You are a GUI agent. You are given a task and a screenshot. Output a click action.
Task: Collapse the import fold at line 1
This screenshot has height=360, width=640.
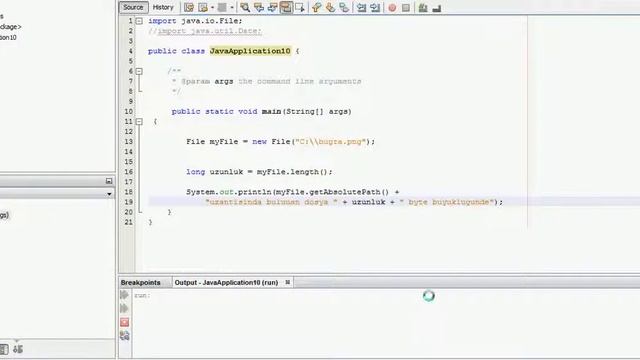click(139, 21)
